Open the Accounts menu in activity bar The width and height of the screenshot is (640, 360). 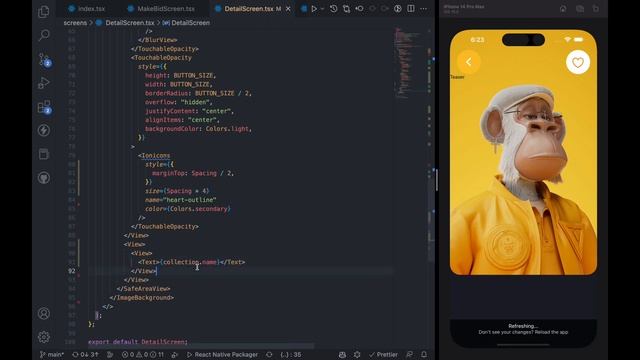(x=44, y=313)
